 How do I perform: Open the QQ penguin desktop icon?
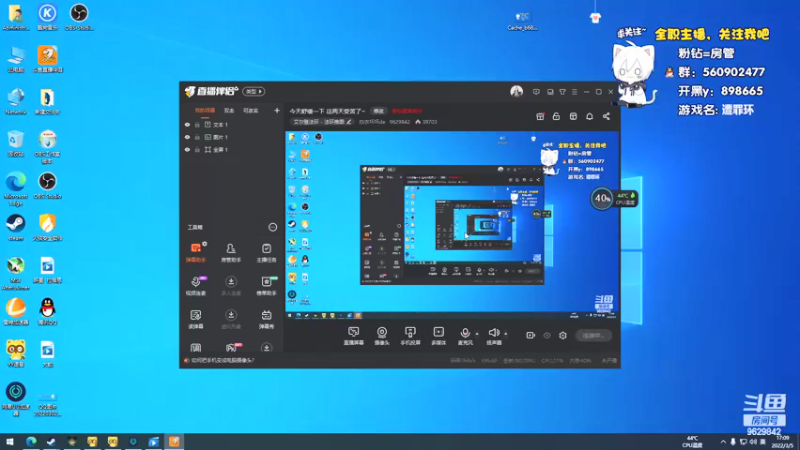pos(47,311)
